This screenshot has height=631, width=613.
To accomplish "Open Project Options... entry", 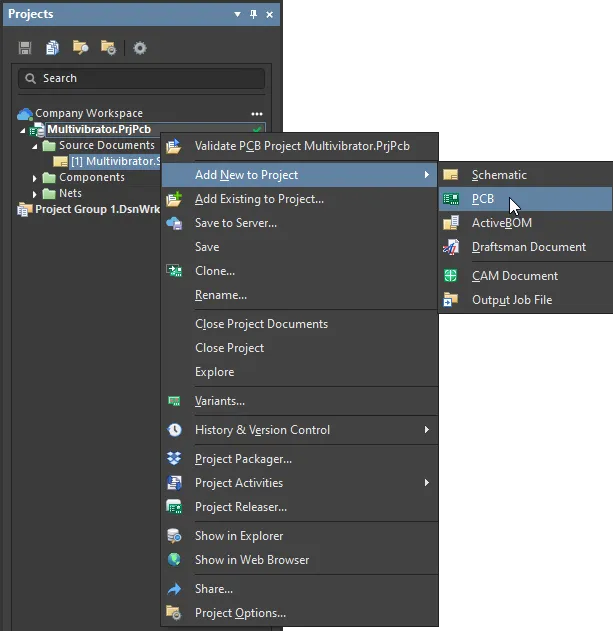I will [300, 613].
